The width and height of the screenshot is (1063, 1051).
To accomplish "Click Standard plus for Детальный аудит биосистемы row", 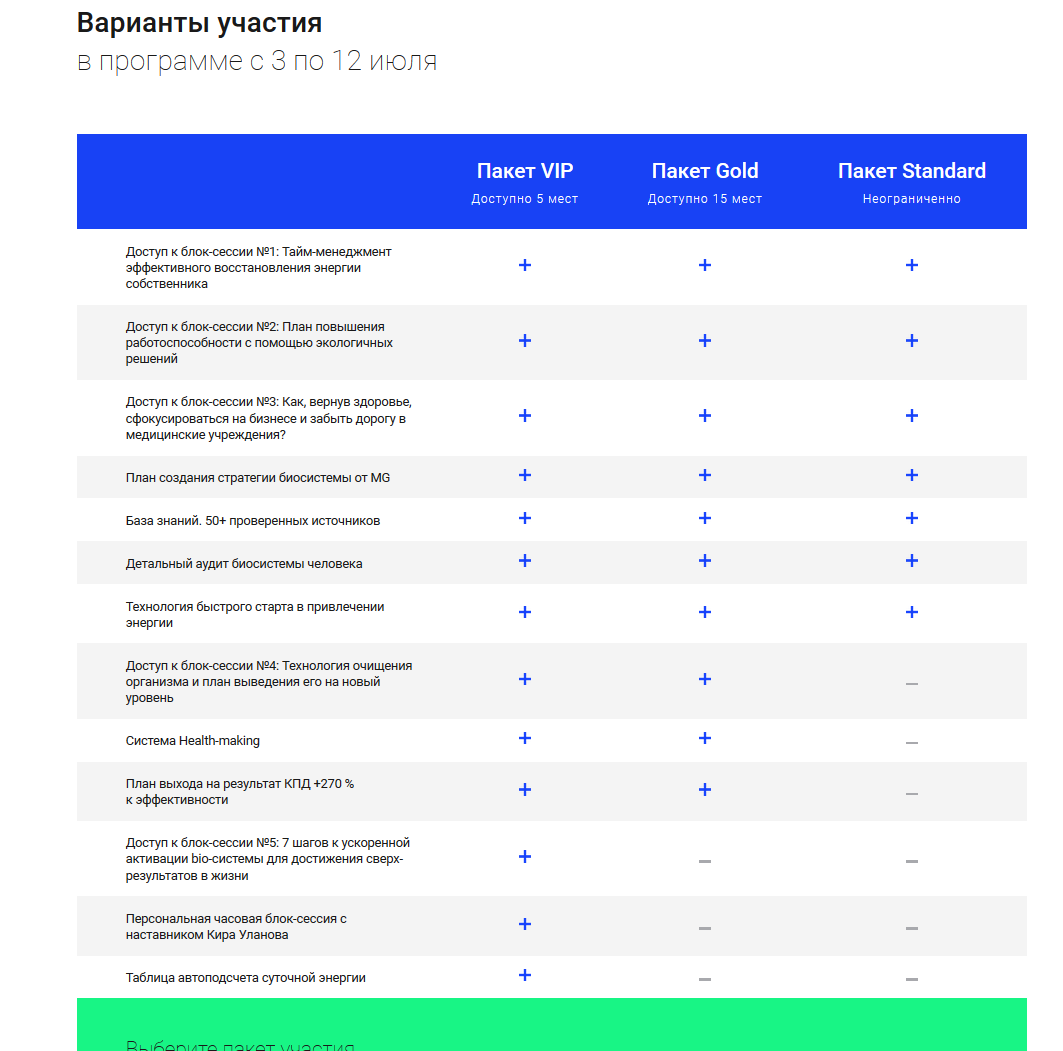I will click(911, 561).
